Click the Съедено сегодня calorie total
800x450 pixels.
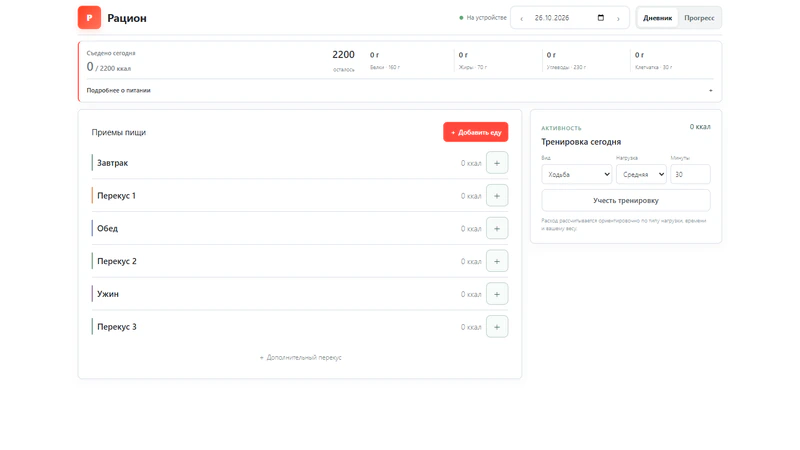pos(109,67)
